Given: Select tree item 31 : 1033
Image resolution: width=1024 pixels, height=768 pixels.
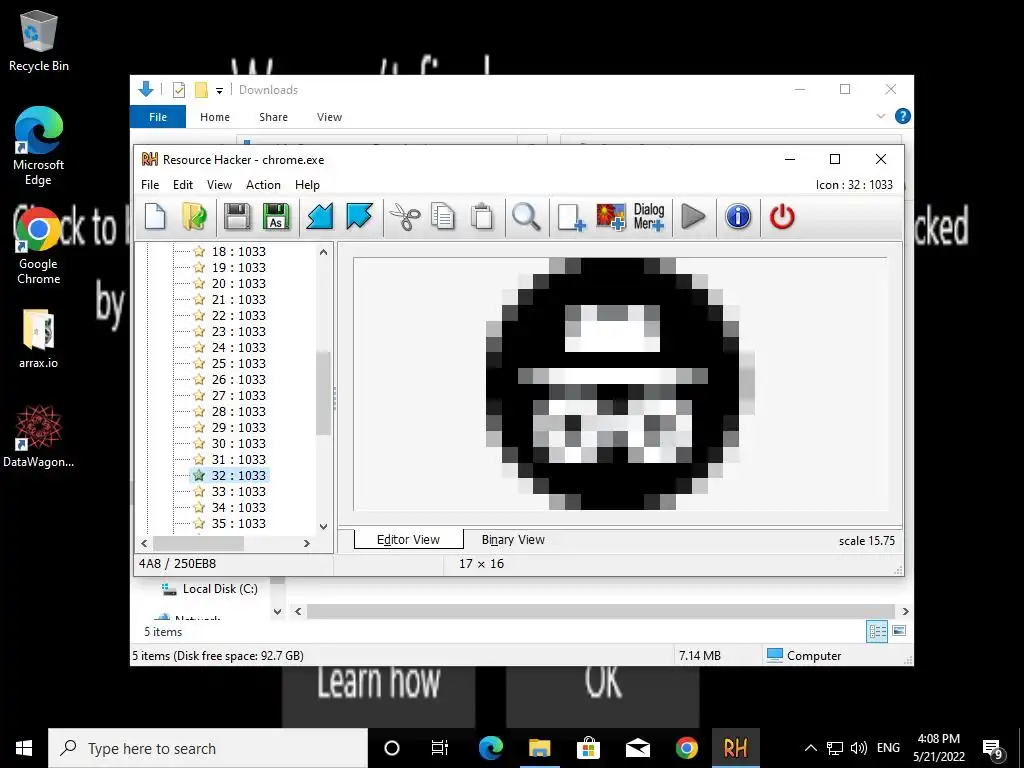Looking at the screenshot, I should [238, 460].
